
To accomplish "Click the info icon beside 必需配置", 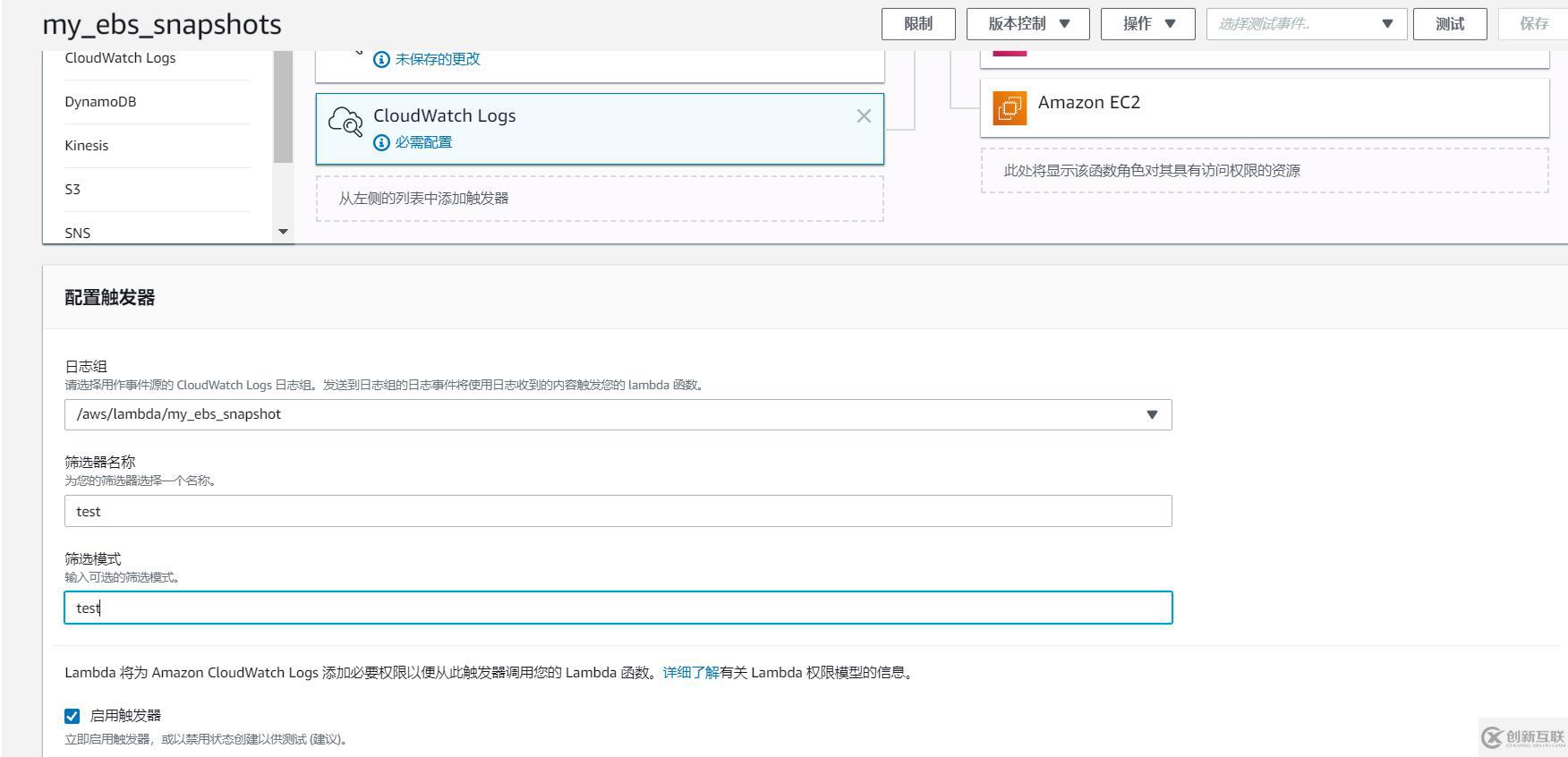I will tap(381, 142).
